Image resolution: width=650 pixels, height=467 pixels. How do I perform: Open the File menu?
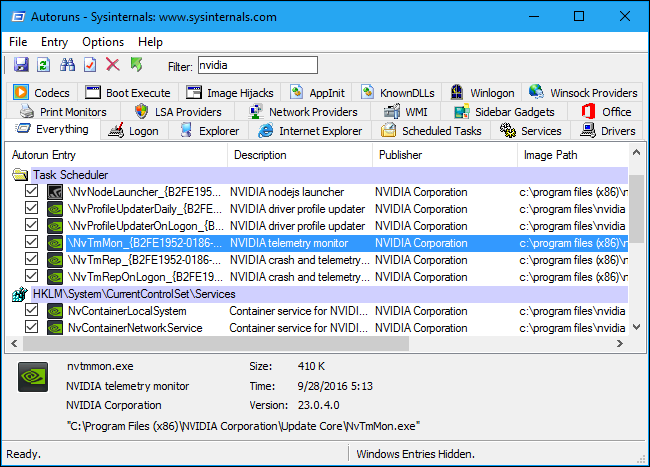[18, 42]
